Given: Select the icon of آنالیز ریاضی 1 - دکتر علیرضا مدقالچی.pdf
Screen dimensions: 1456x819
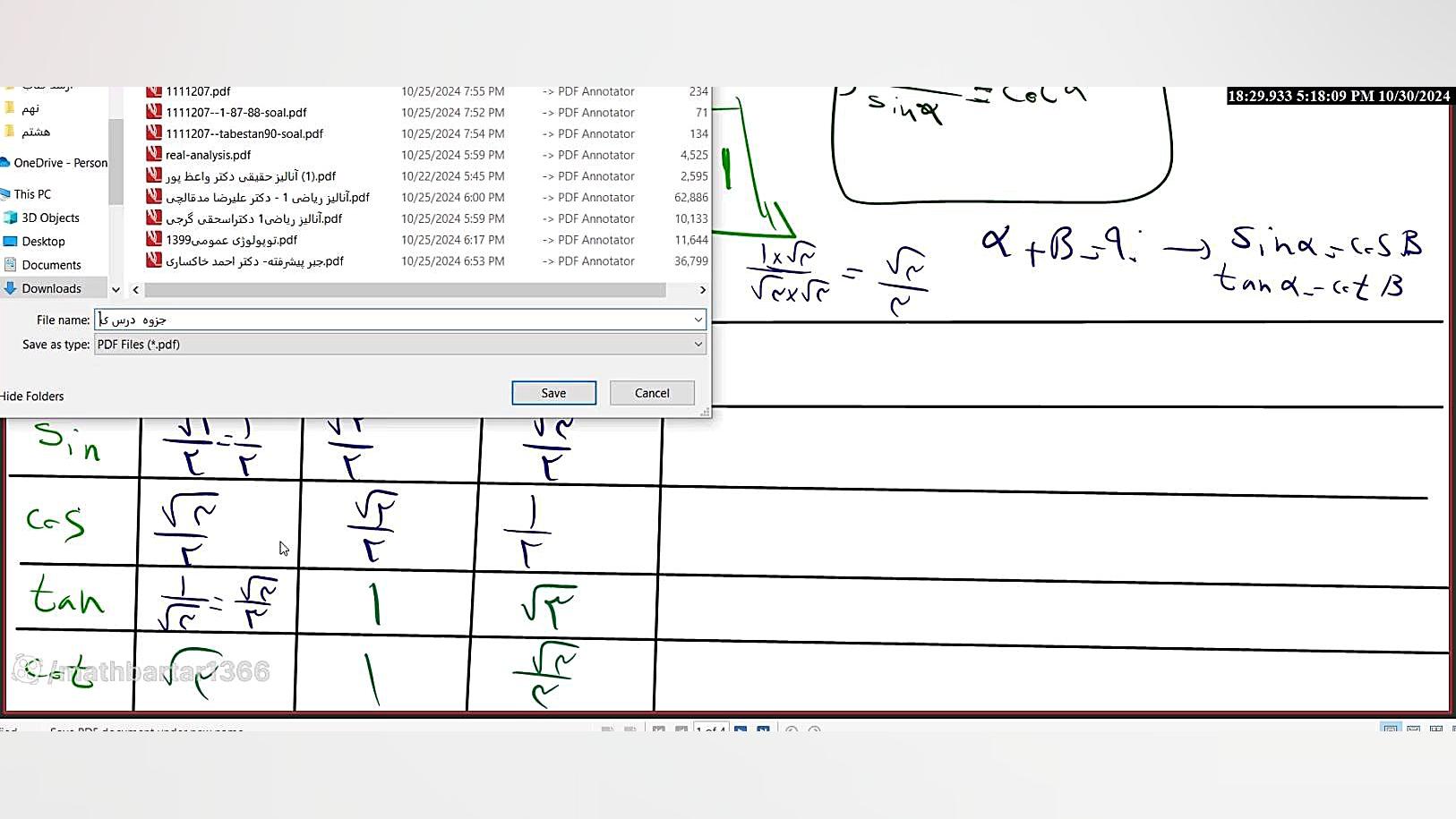Looking at the screenshot, I should [x=154, y=197].
